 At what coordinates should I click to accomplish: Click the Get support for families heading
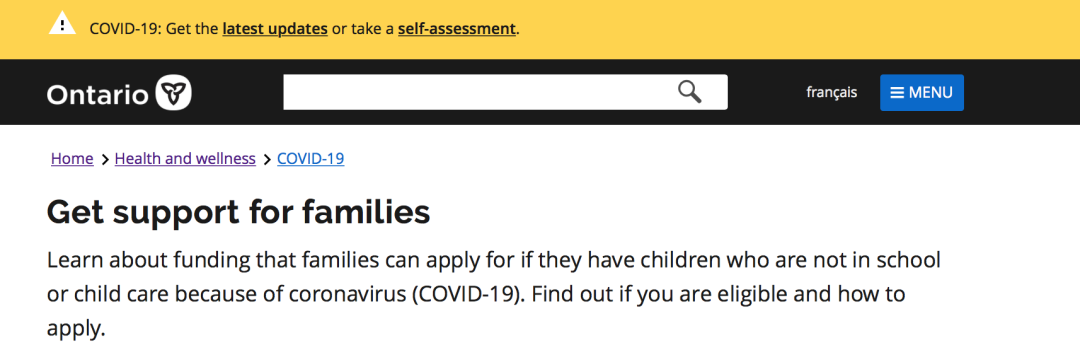point(238,213)
